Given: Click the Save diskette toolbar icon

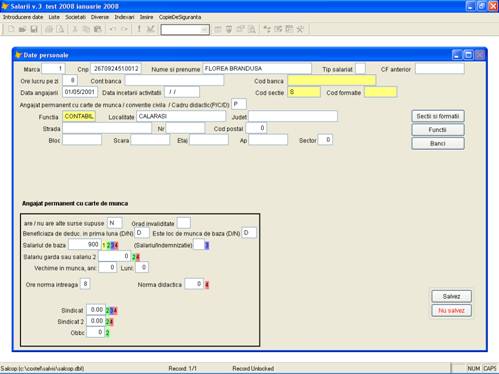Looking at the screenshot, I should click(34, 29).
